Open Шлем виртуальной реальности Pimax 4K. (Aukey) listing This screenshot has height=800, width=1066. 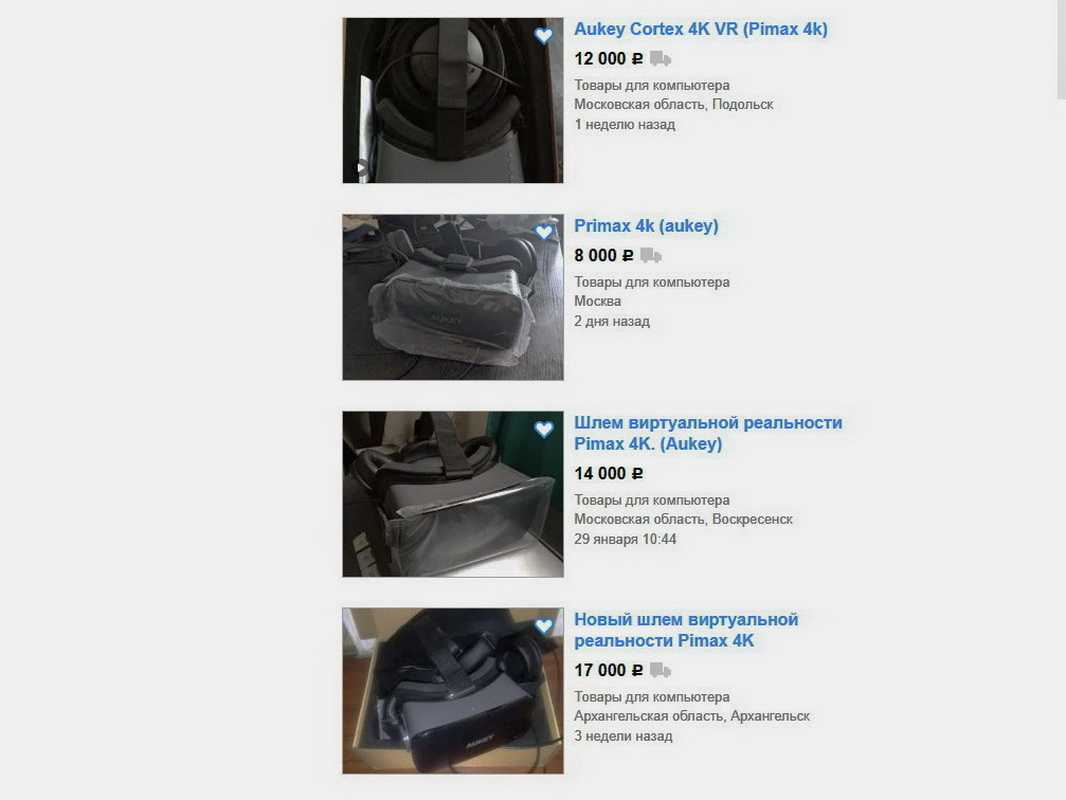[708, 433]
